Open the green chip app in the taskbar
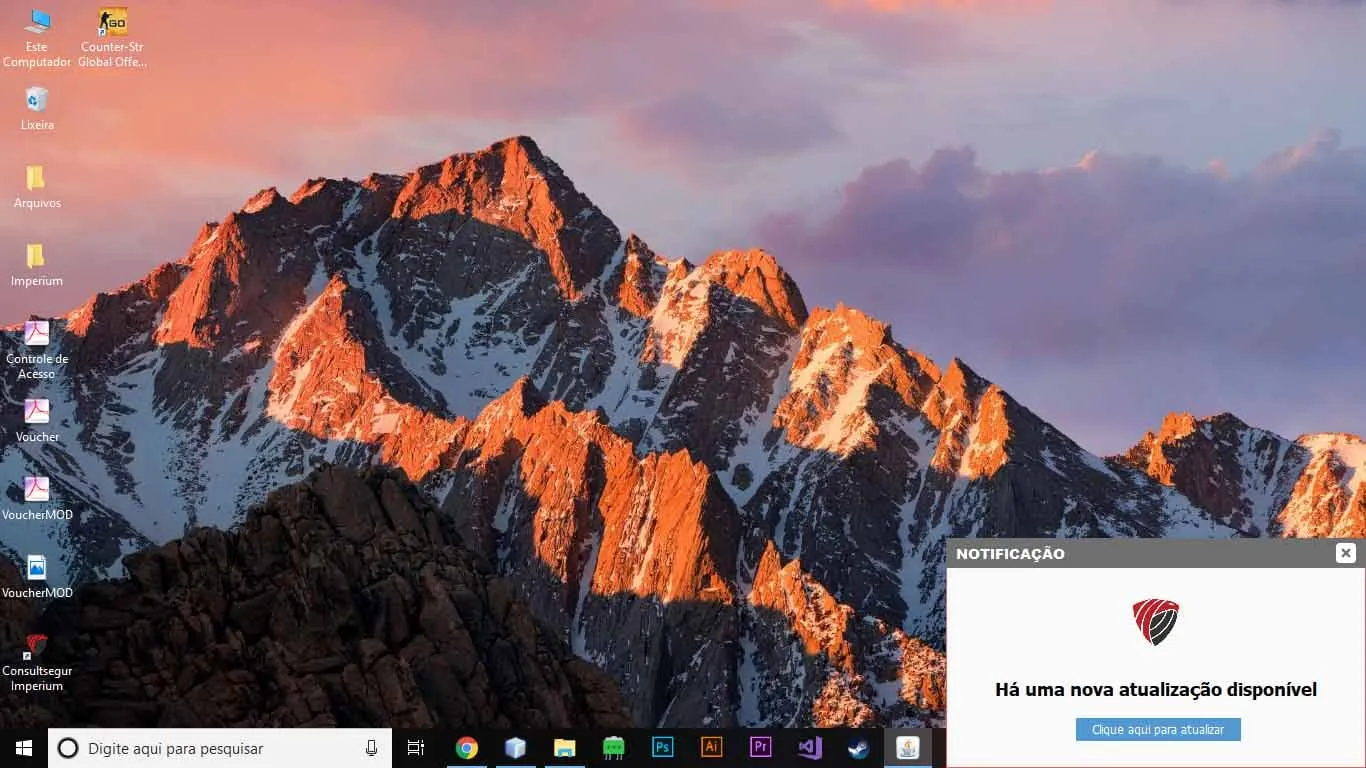Screen dimensions: 1366x768 click(614, 748)
